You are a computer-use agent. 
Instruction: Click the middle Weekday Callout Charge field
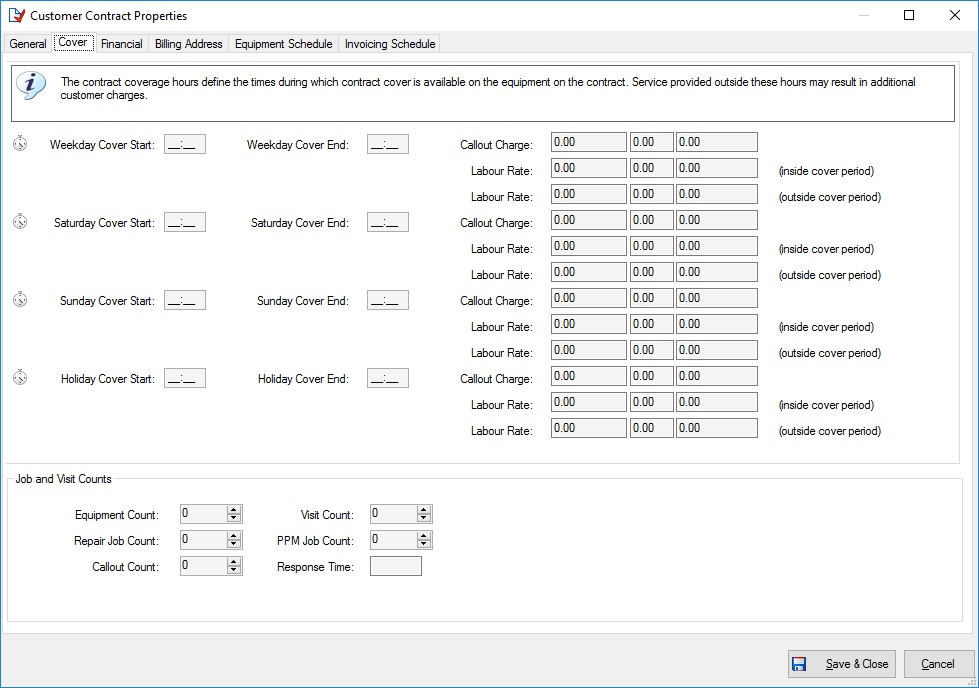[x=652, y=142]
